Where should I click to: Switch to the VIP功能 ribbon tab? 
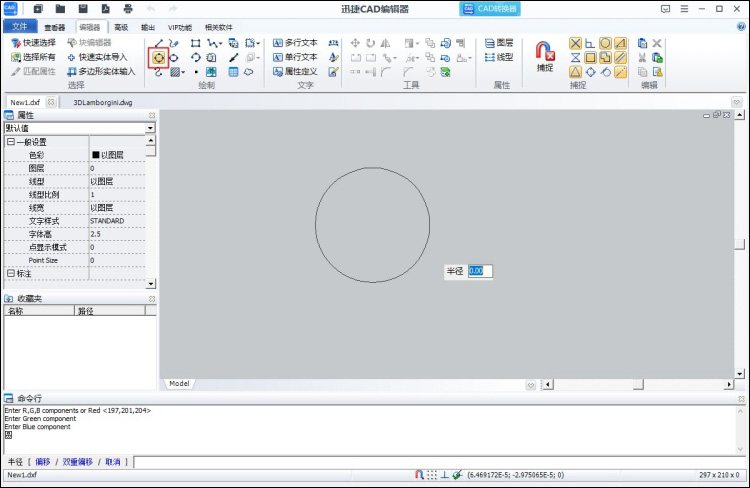pos(180,27)
